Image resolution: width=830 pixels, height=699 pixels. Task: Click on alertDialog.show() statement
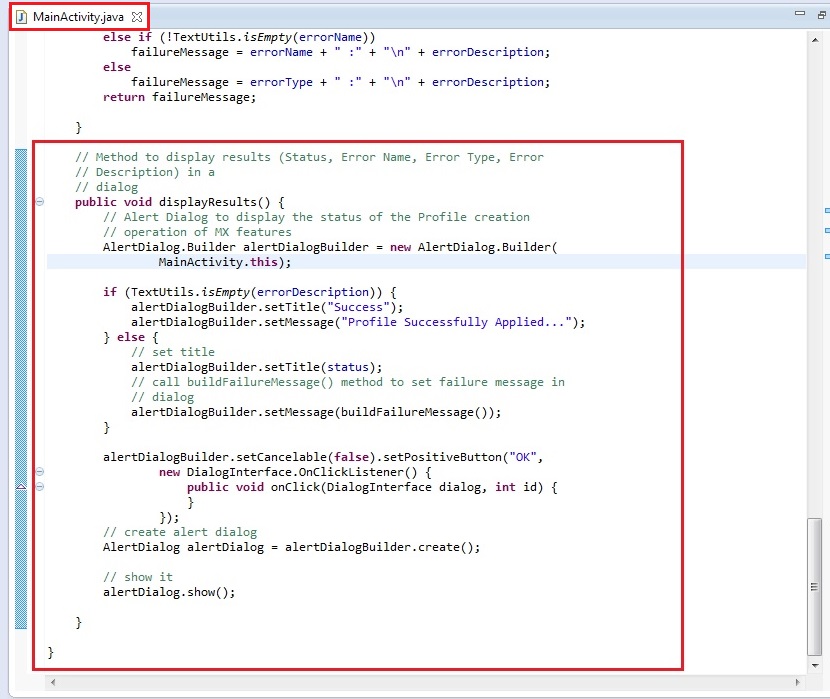tap(168, 592)
